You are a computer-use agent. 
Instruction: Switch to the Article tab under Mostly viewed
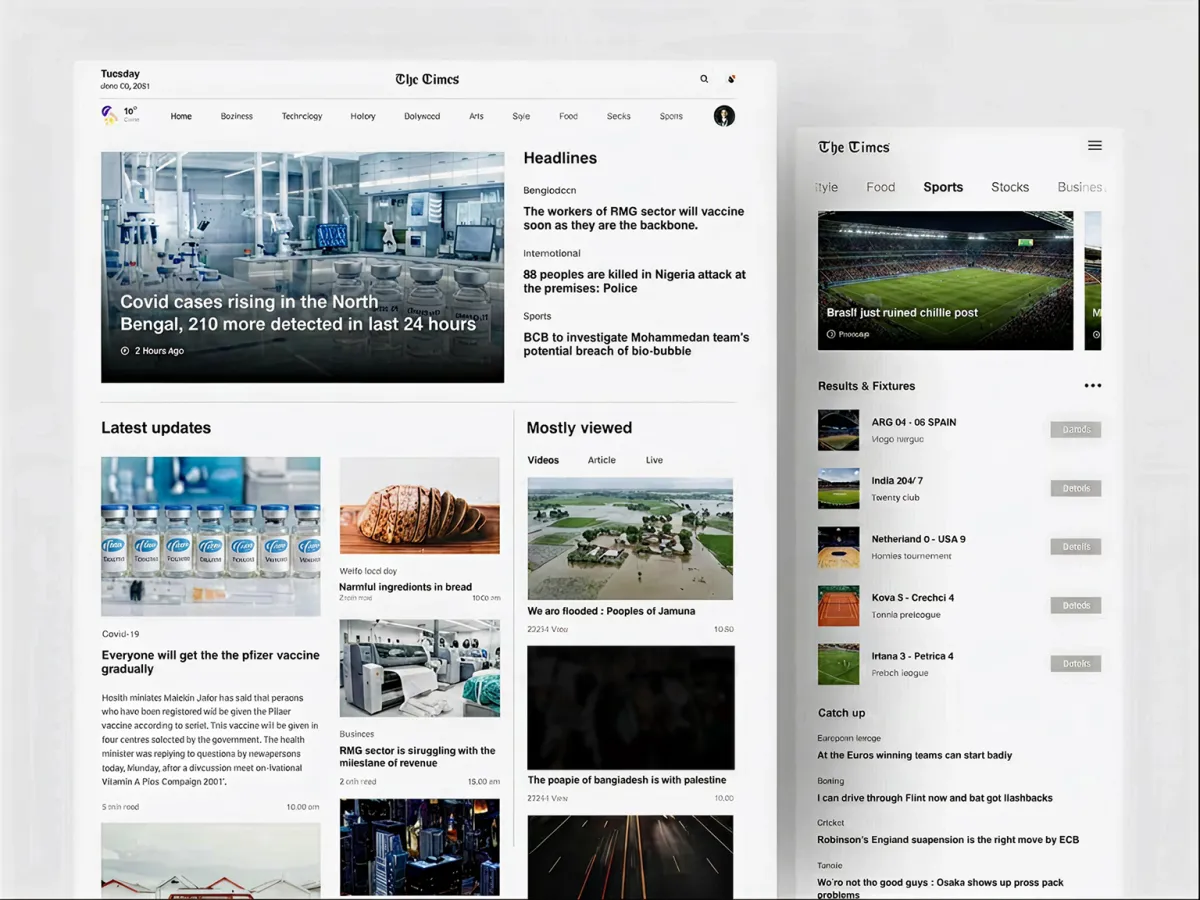602,460
